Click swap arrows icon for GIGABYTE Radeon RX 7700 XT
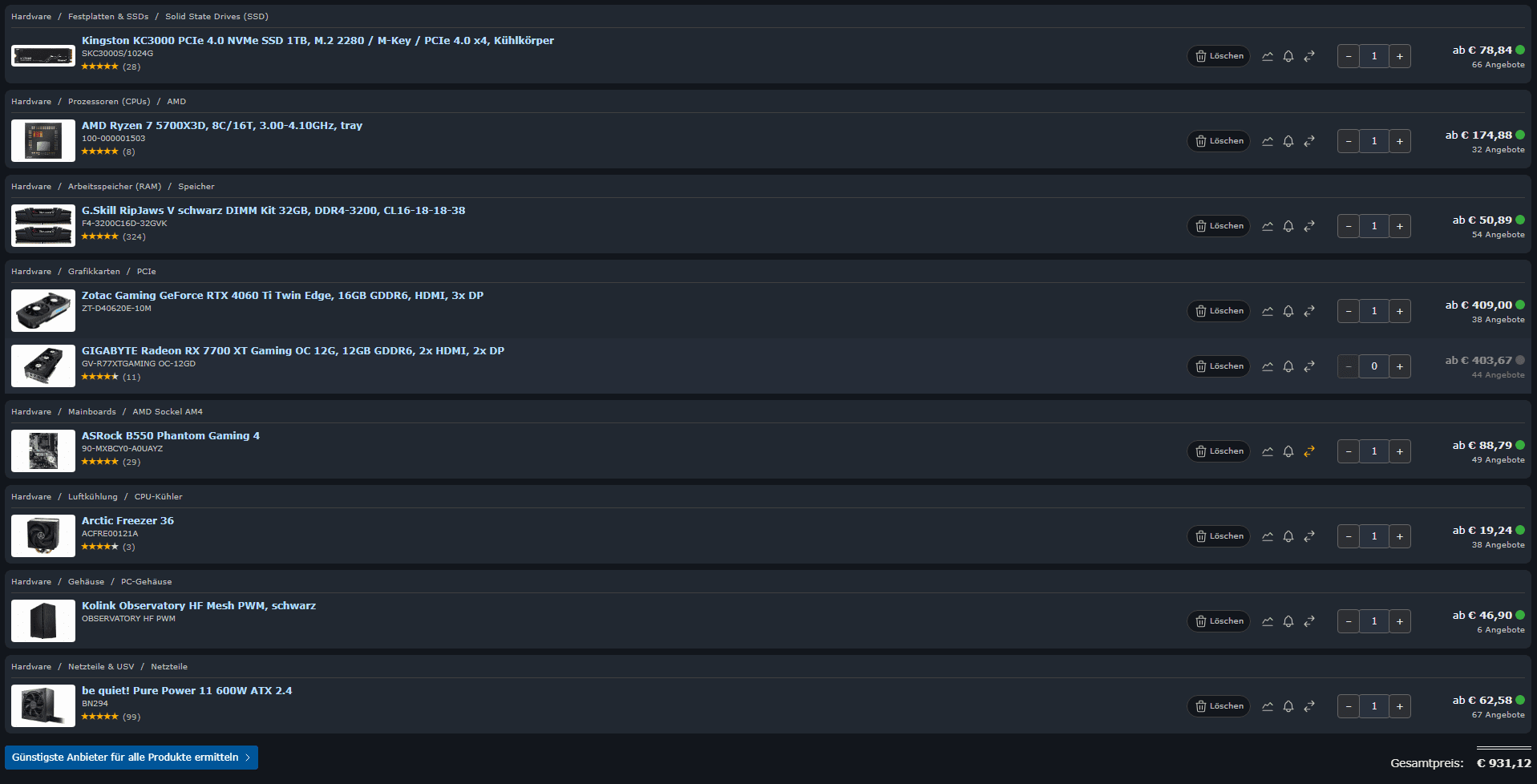1537x784 pixels. (1309, 366)
